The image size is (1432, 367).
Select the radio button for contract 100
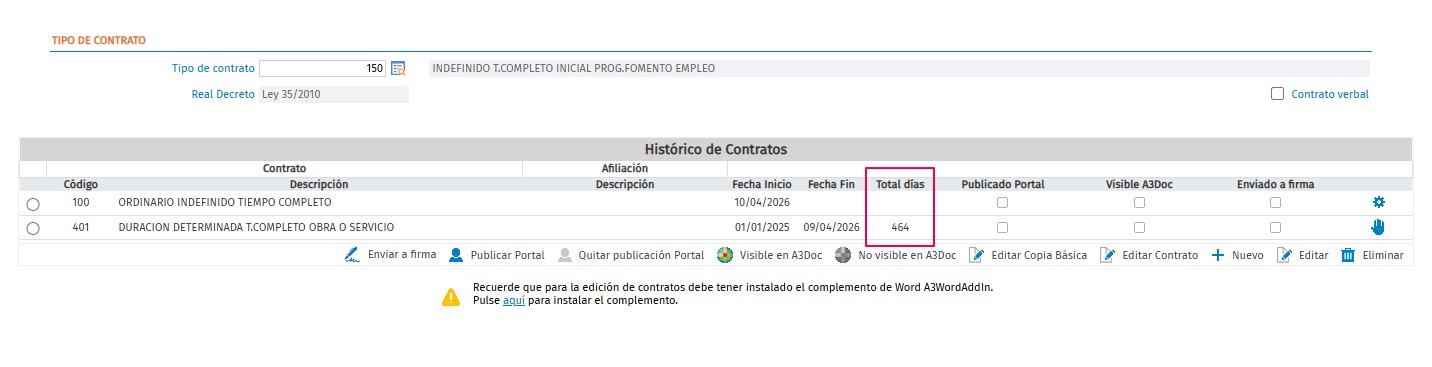point(33,203)
